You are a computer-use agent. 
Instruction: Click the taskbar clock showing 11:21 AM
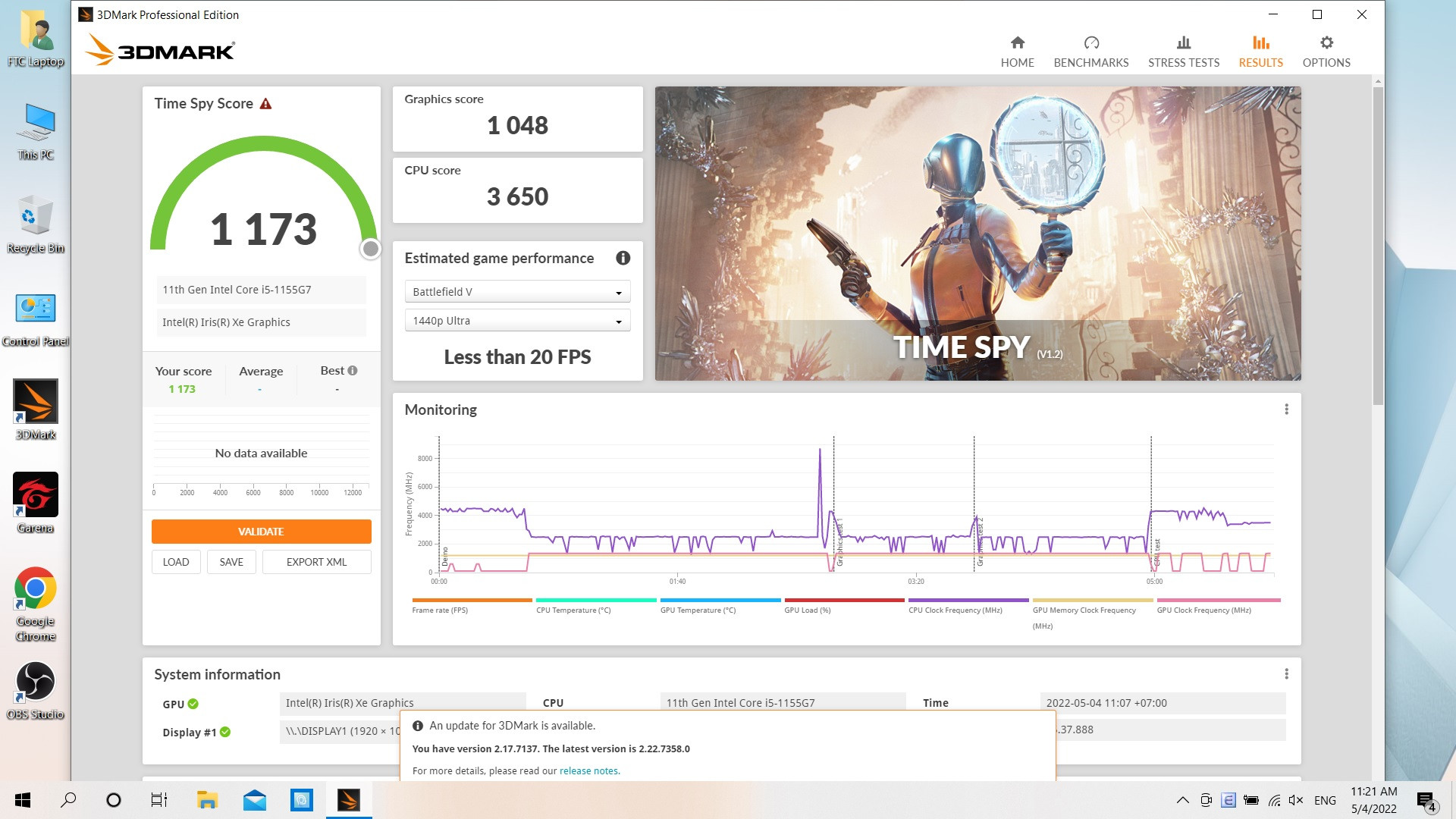[1373, 800]
